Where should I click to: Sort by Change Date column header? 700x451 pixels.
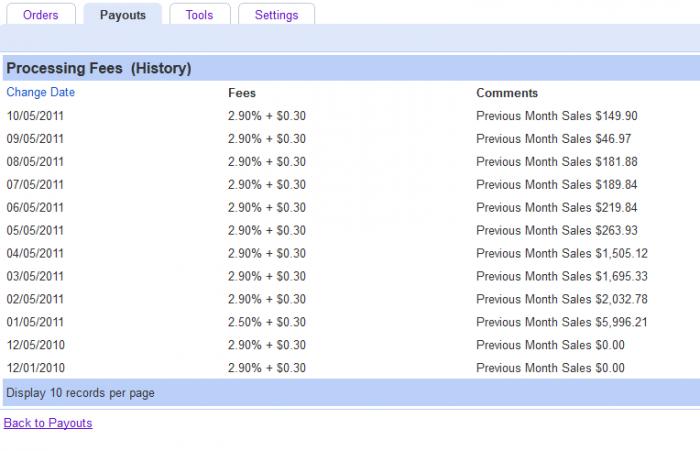coord(41,92)
